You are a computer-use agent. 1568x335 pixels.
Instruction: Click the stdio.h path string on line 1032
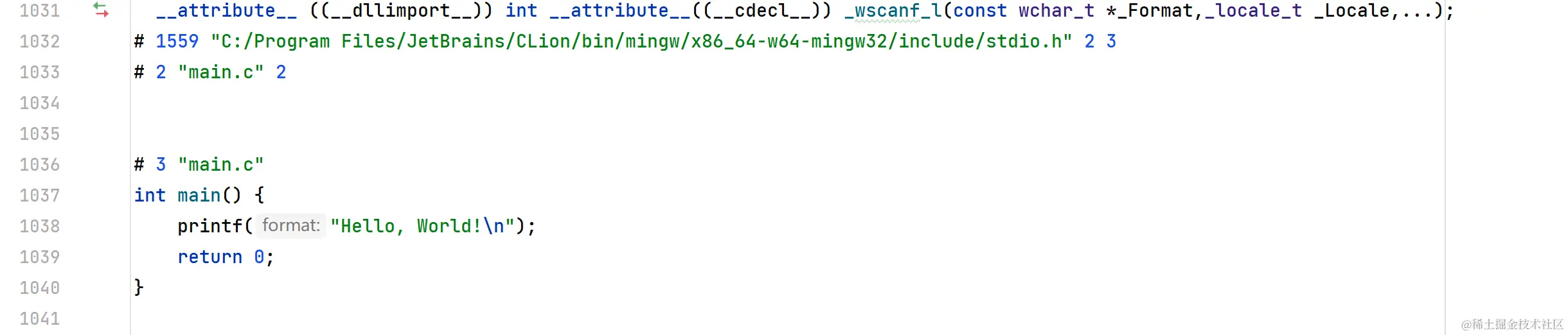[x=641, y=42]
